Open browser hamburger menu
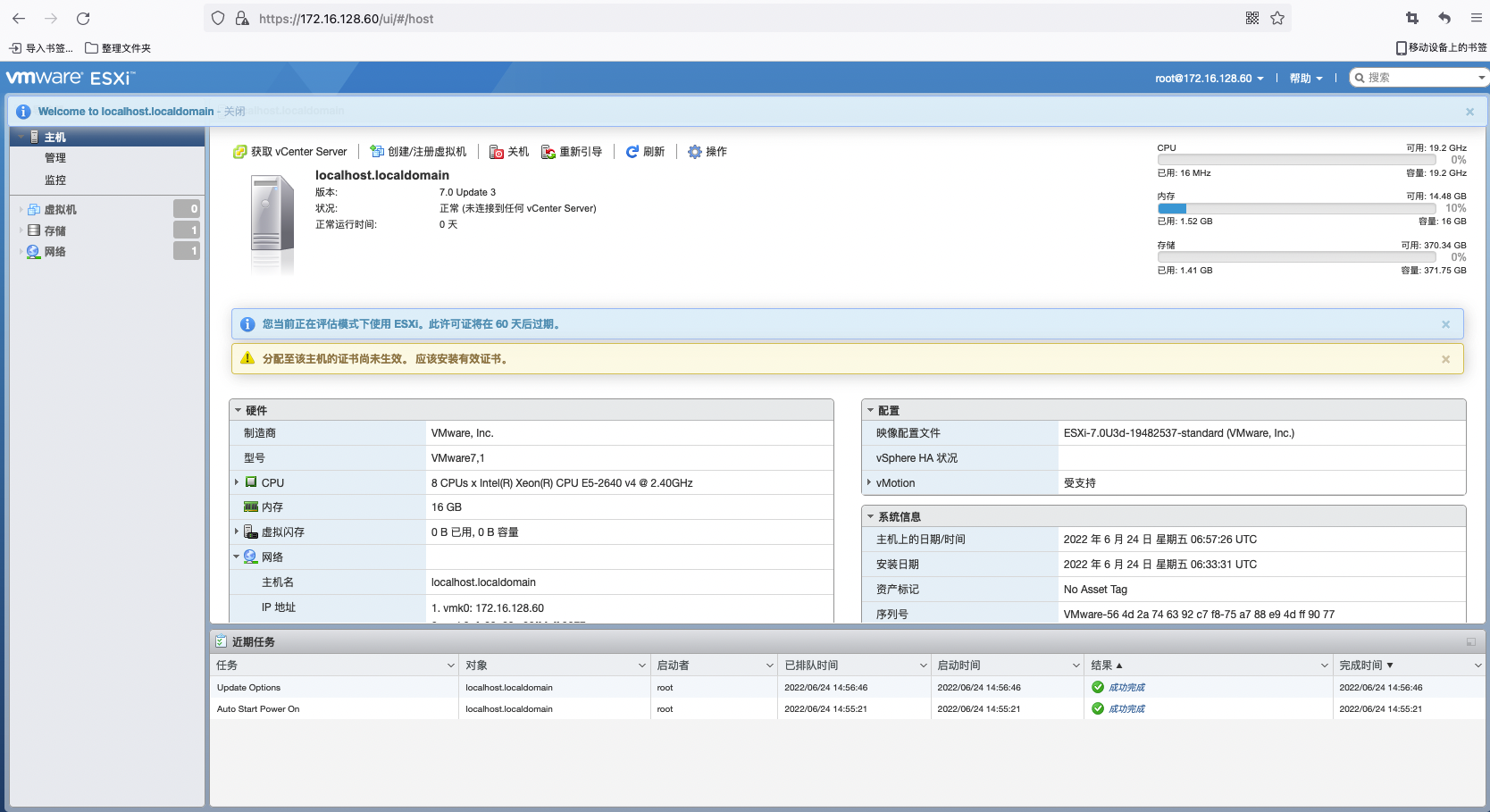 (x=1477, y=18)
